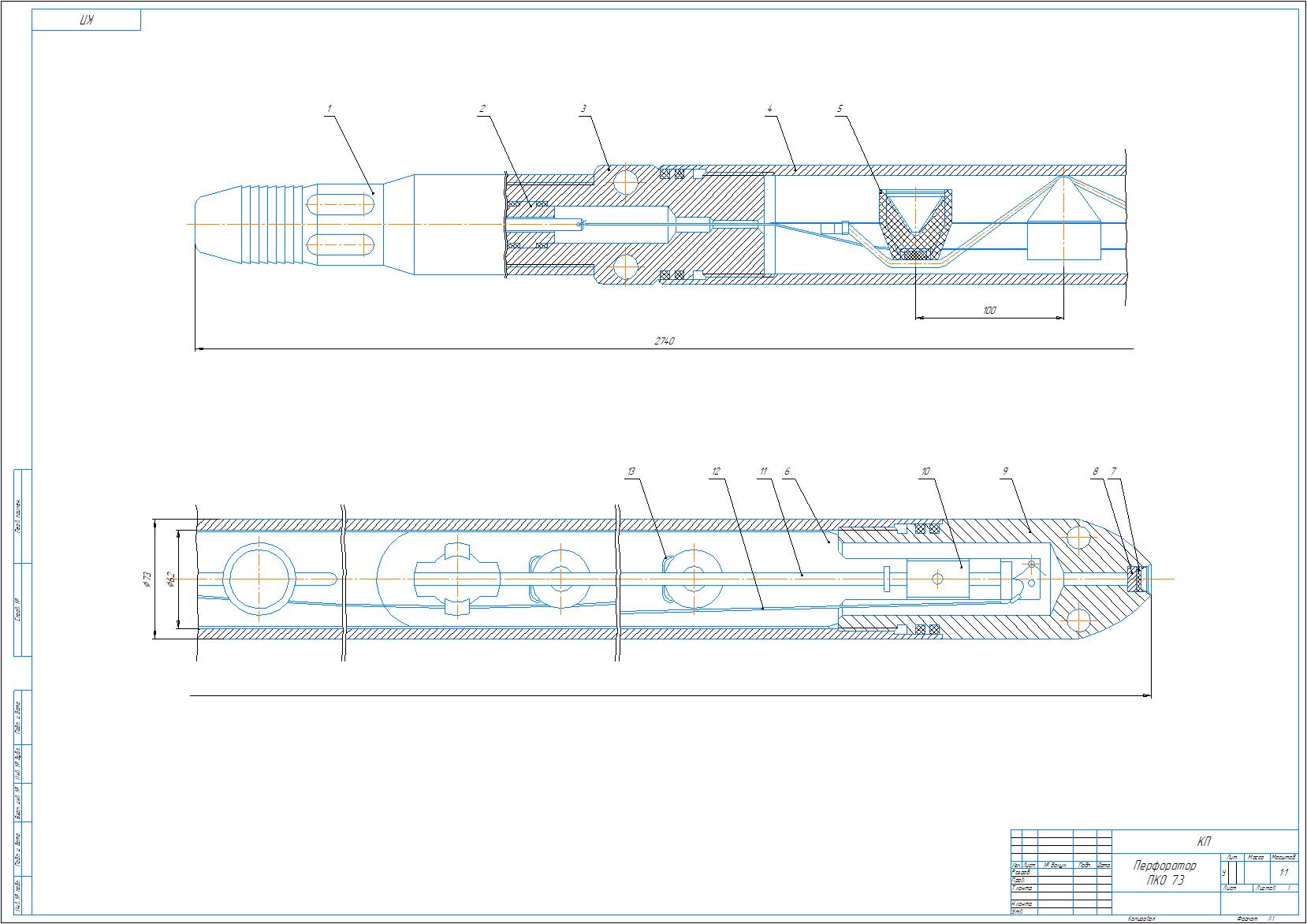Click the 2740 overall length dimension
The width and height of the screenshot is (1307, 924).
tap(665, 341)
